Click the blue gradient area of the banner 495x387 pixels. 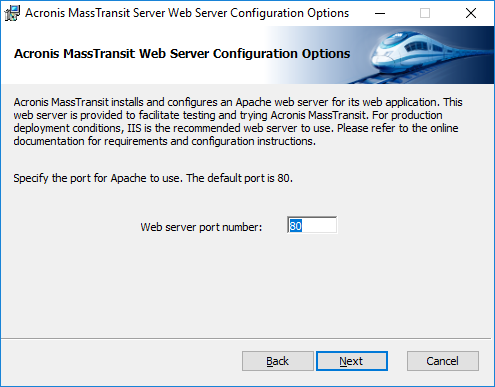pyautogui.click(x=317, y=55)
